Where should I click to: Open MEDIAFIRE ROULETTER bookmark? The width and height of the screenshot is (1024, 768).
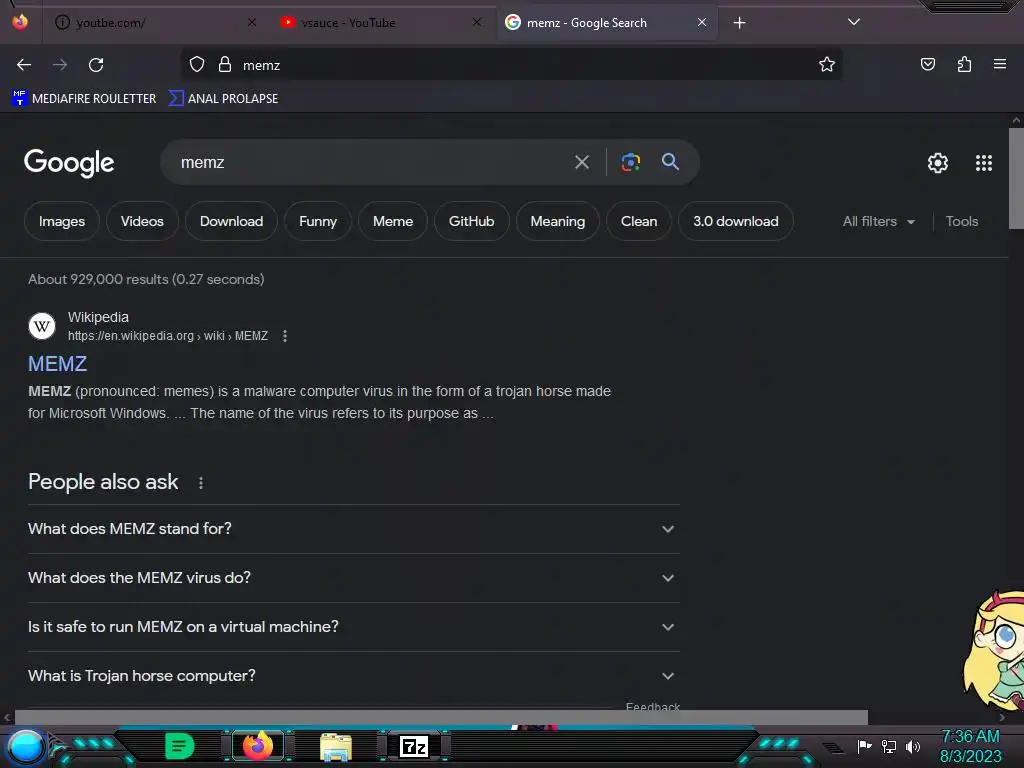pos(84,99)
